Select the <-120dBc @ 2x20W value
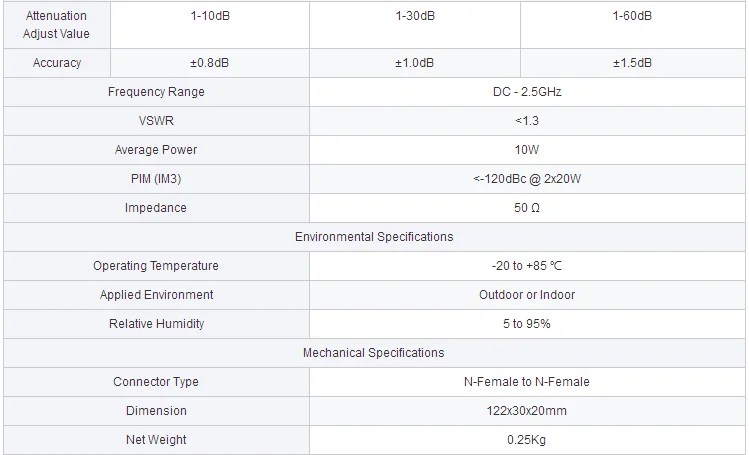The height and width of the screenshot is (455, 749). tap(528, 179)
